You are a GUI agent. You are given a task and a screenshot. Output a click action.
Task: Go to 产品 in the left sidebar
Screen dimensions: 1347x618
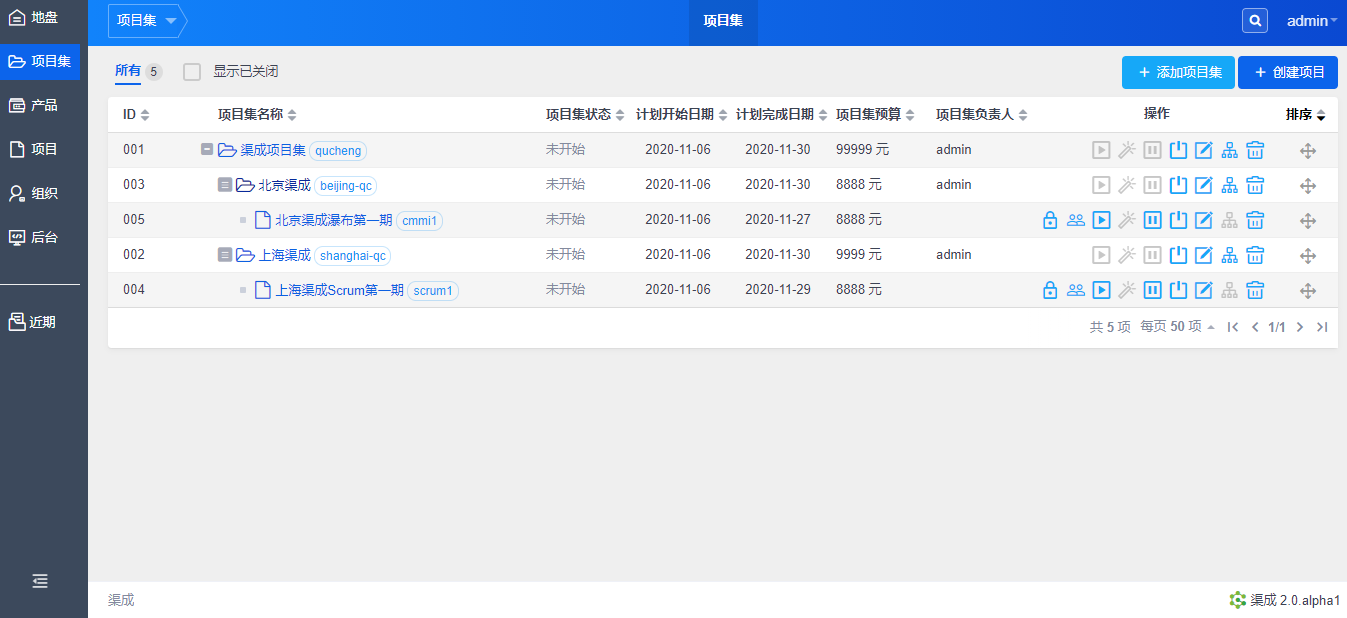pyautogui.click(x=44, y=105)
